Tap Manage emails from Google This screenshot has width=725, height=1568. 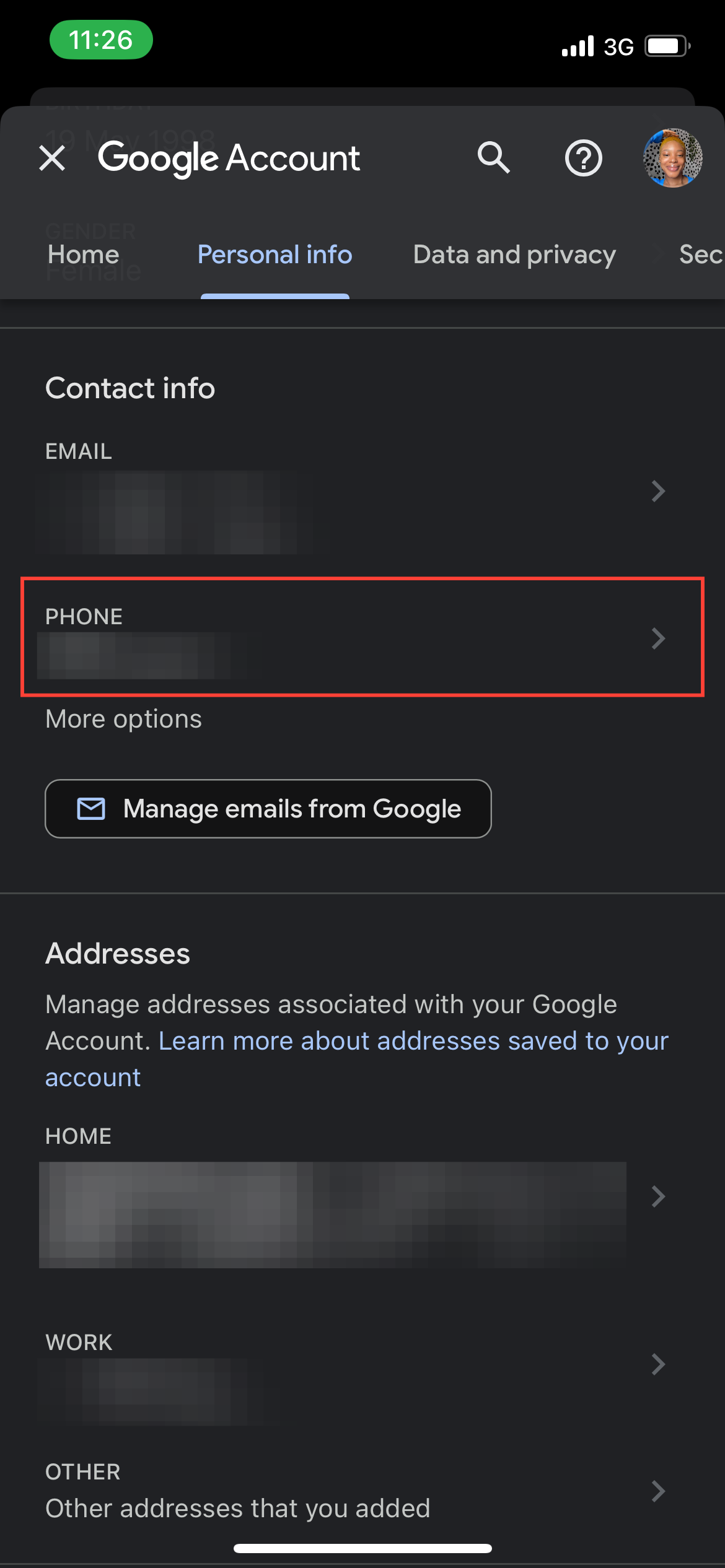pyautogui.click(x=268, y=808)
